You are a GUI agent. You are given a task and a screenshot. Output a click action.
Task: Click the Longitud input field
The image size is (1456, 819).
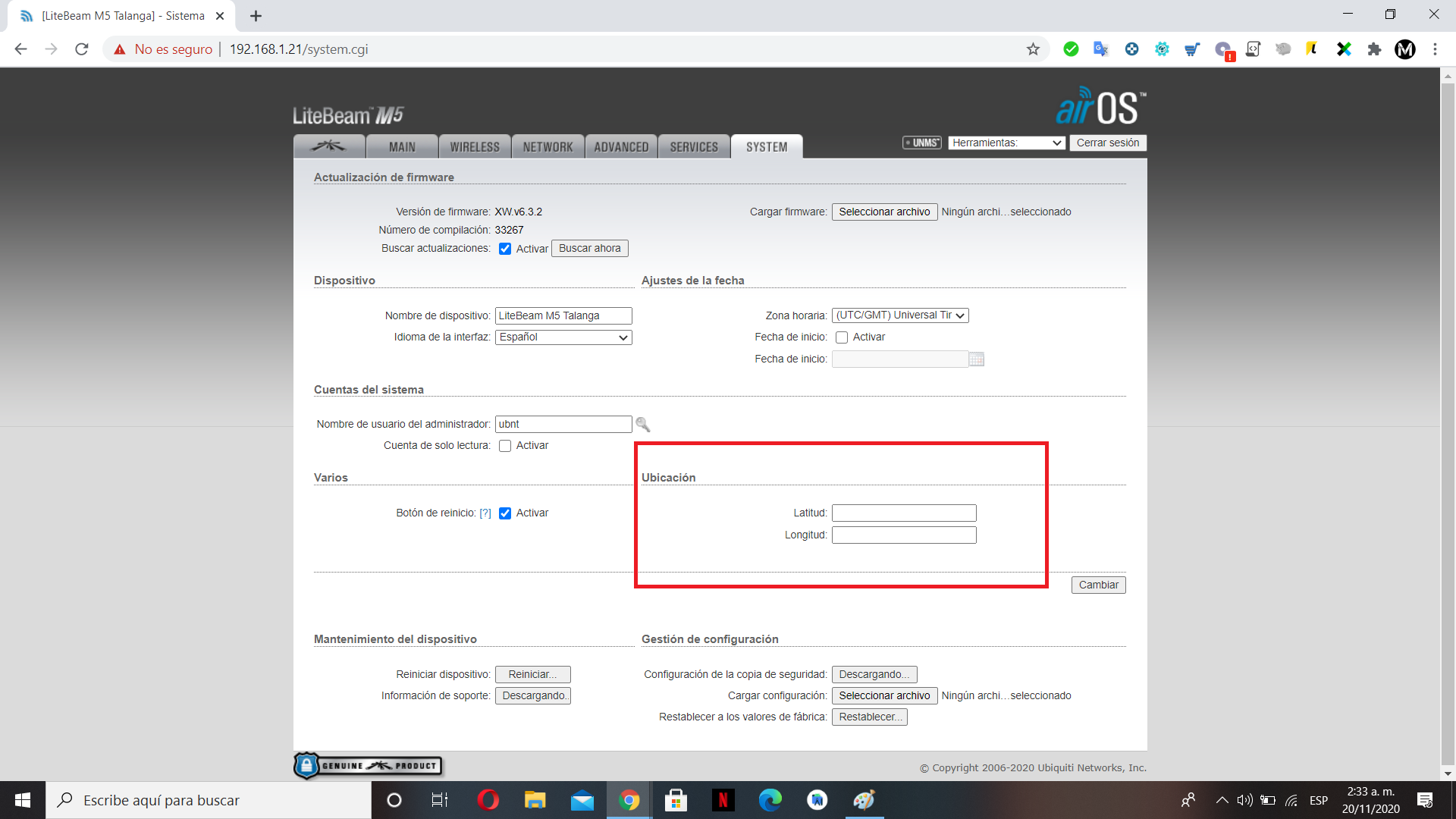pyautogui.click(x=904, y=535)
